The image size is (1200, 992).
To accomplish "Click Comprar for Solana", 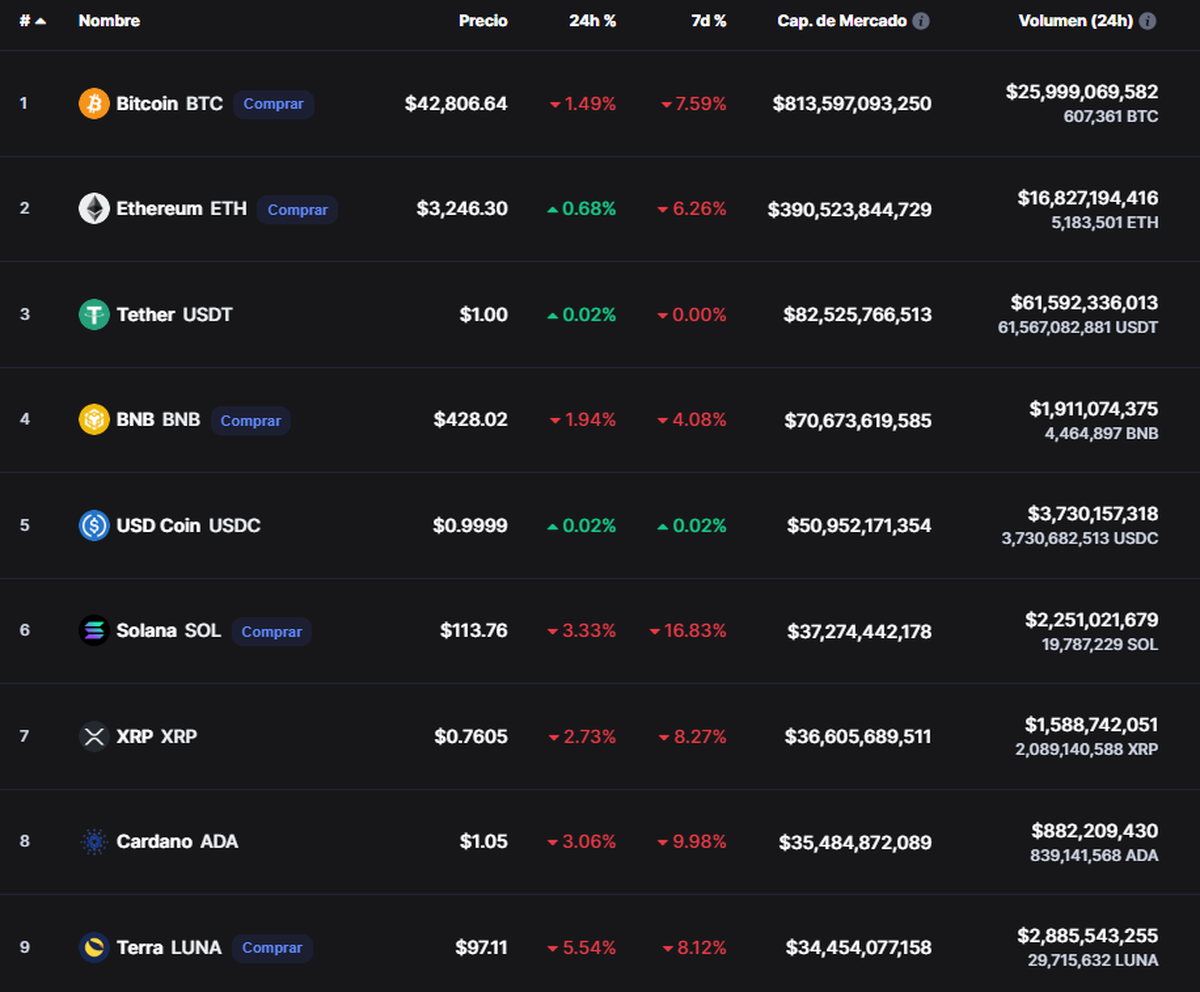I will coord(271,631).
